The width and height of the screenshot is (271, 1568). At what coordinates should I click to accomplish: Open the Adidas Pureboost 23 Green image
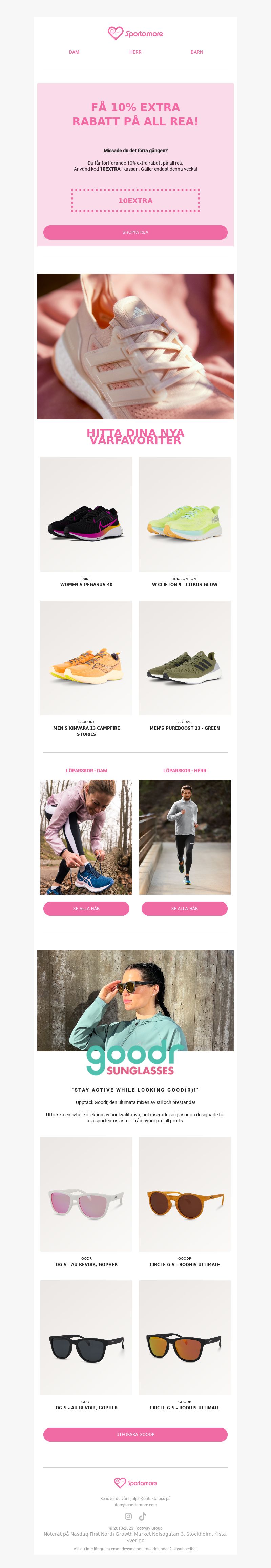[x=185, y=658]
